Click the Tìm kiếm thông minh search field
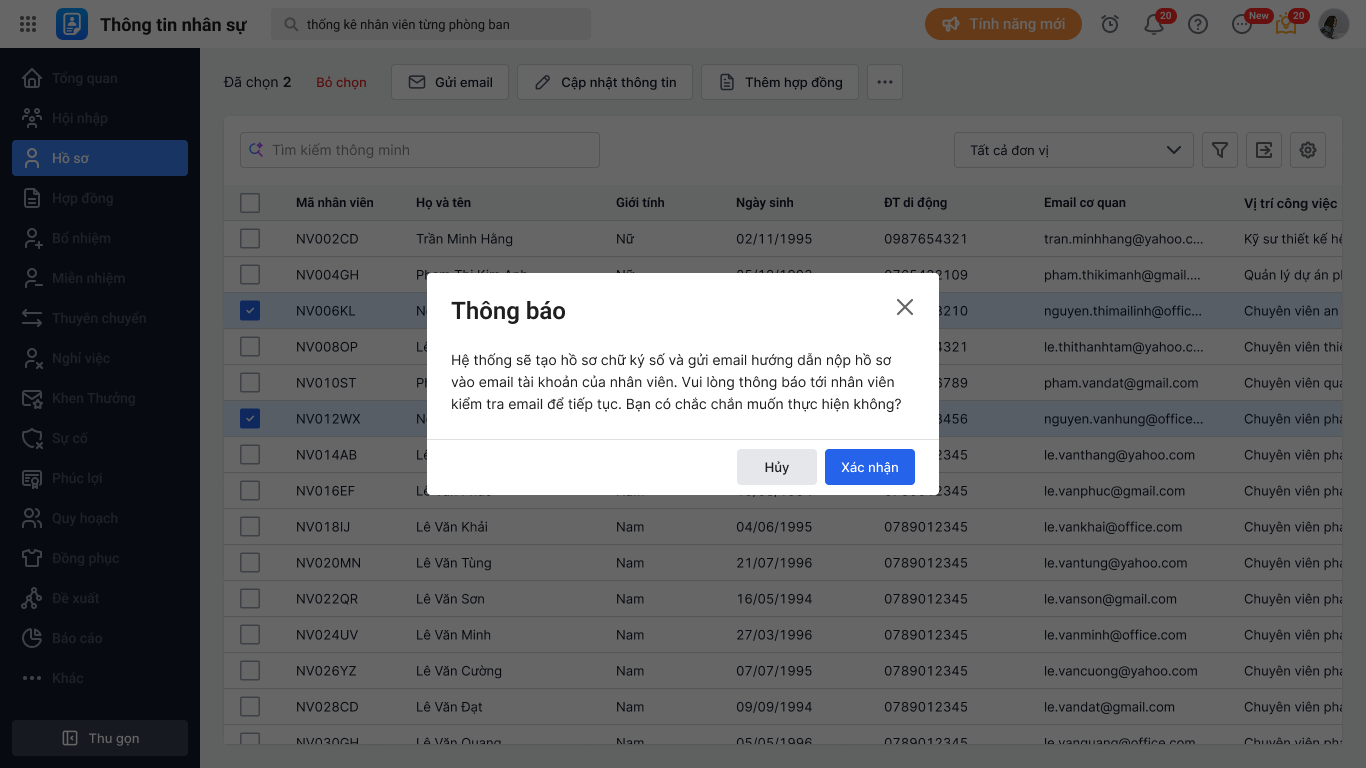Screen dimensions: 1366x768 click(x=420, y=150)
